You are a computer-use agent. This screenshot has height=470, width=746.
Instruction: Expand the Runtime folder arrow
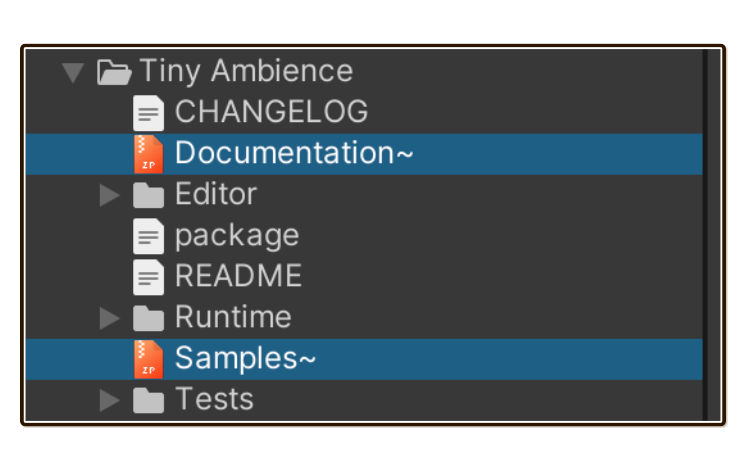pos(109,318)
